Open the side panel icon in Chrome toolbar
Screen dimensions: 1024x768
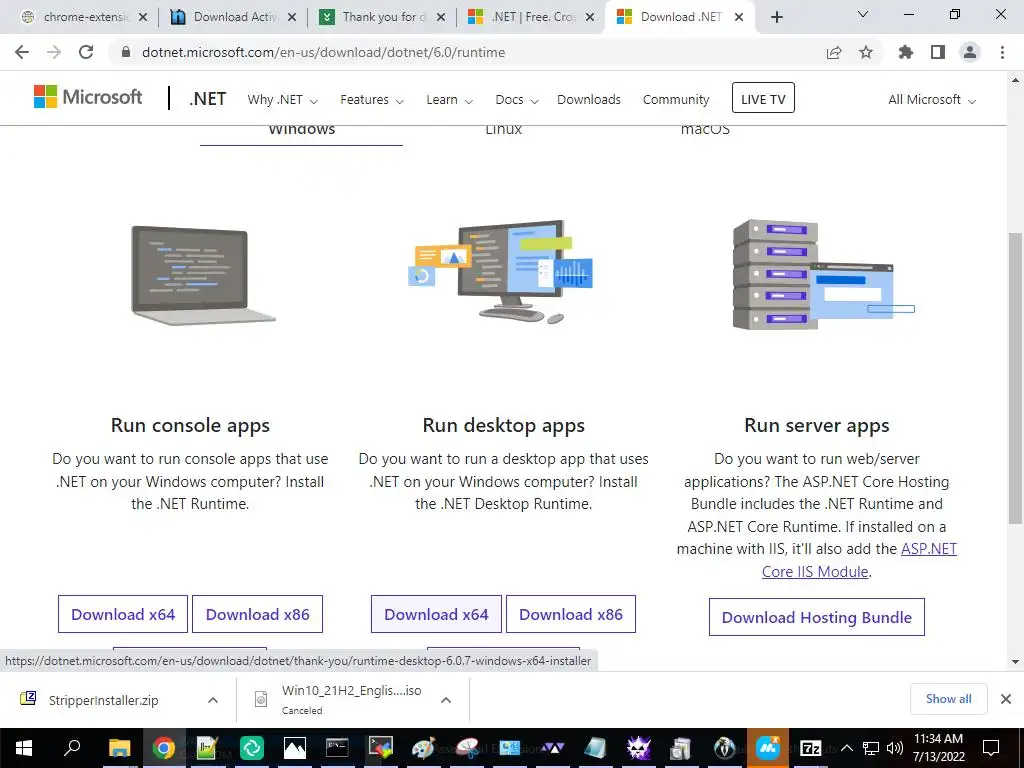click(x=938, y=52)
